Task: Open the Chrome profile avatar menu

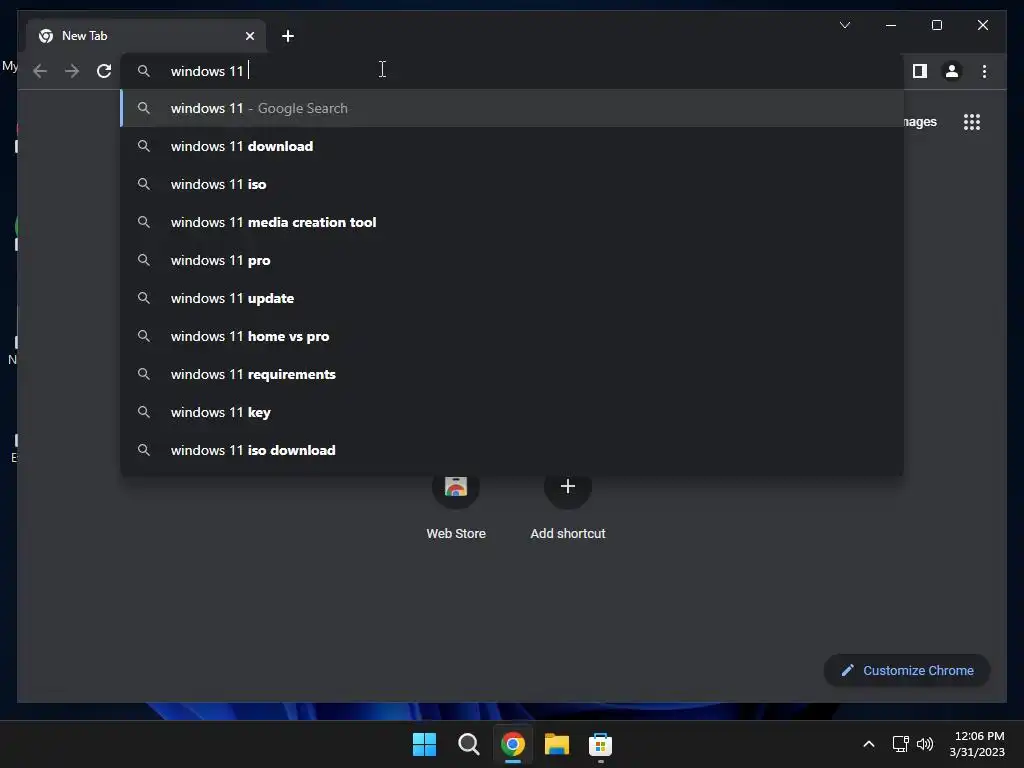Action: click(x=952, y=71)
